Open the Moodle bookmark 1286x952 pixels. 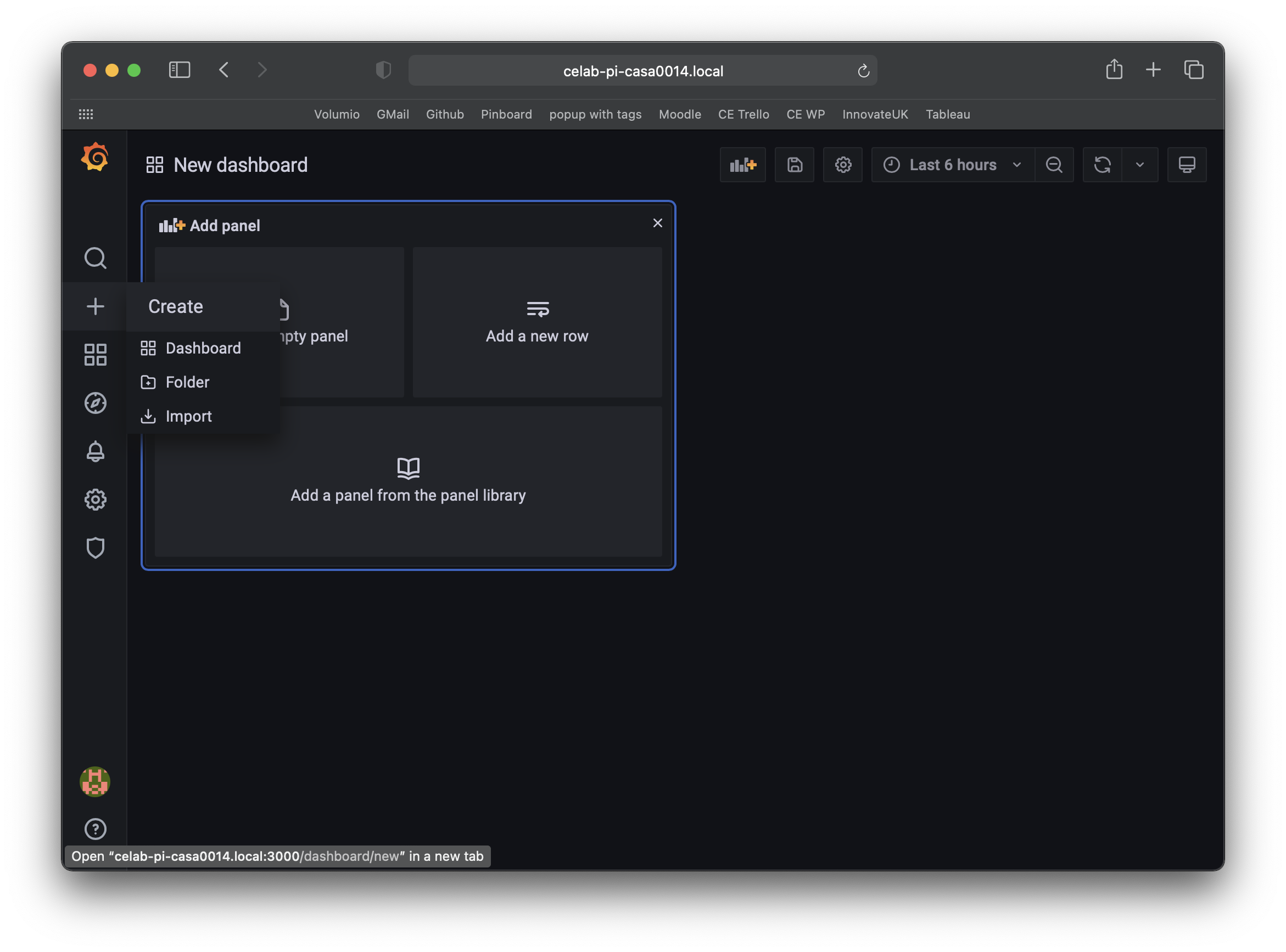coord(680,114)
